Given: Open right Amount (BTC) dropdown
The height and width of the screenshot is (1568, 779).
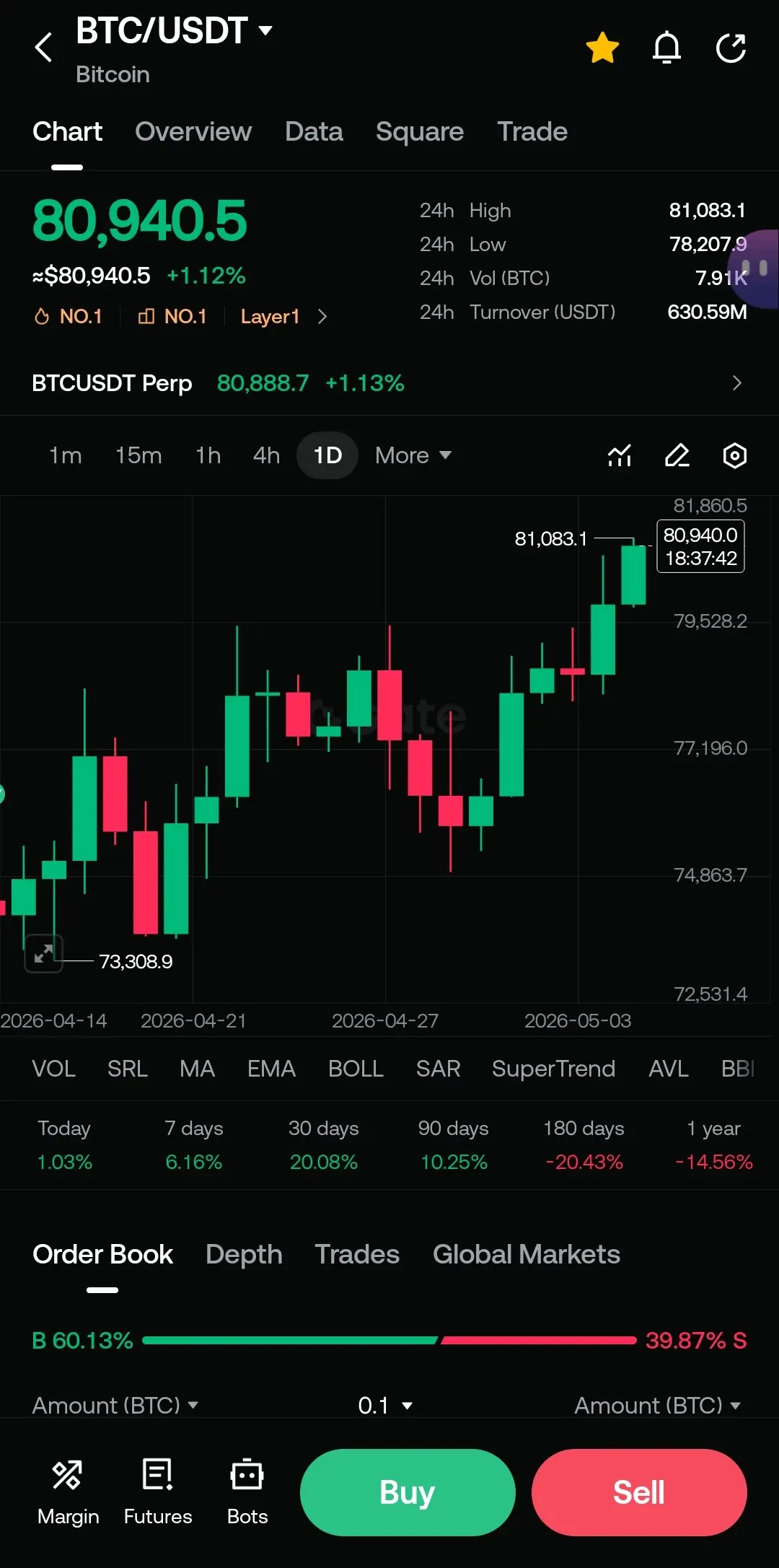Looking at the screenshot, I should [657, 1405].
